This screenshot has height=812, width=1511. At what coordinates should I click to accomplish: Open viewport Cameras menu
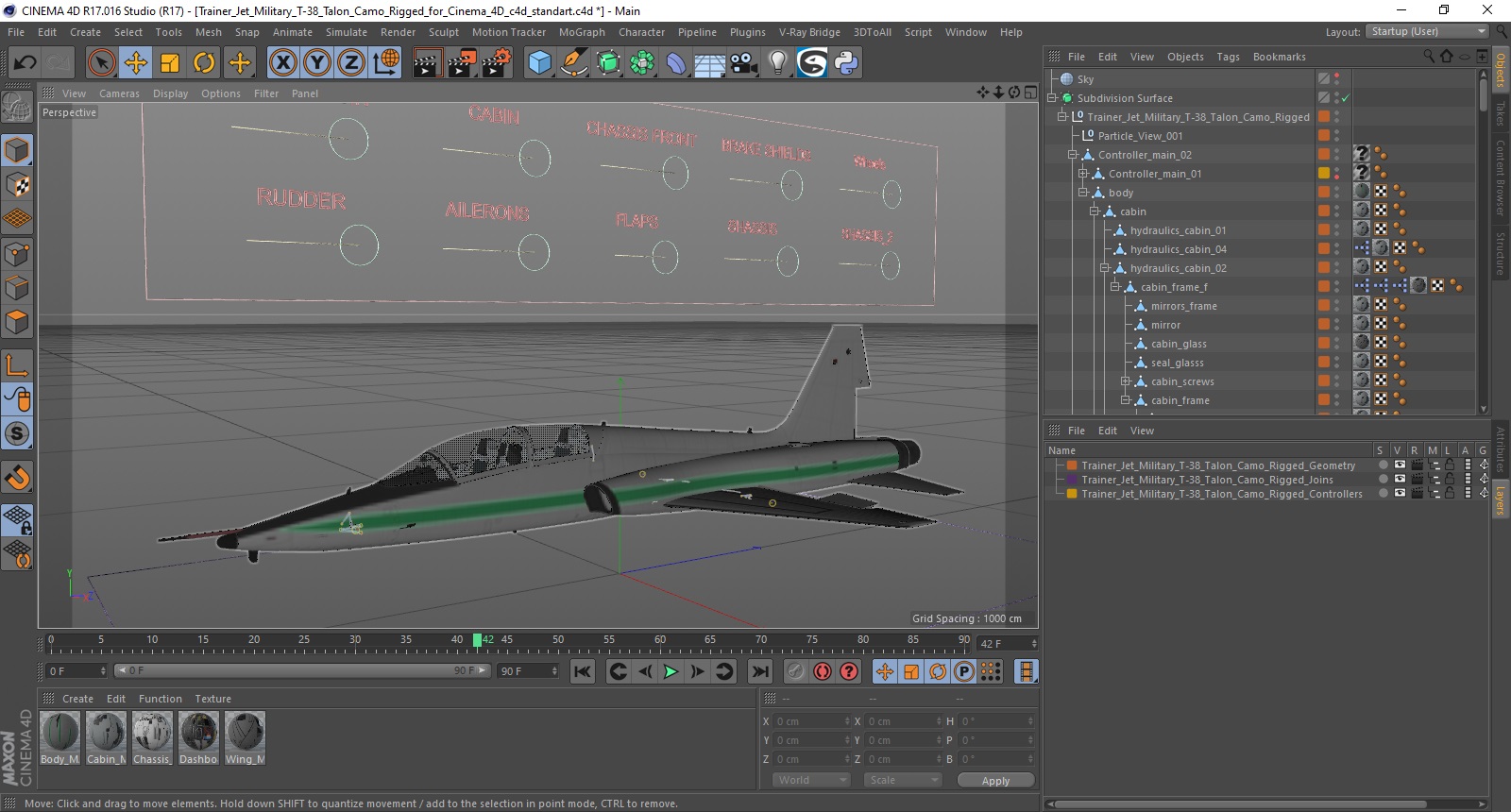click(x=119, y=93)
